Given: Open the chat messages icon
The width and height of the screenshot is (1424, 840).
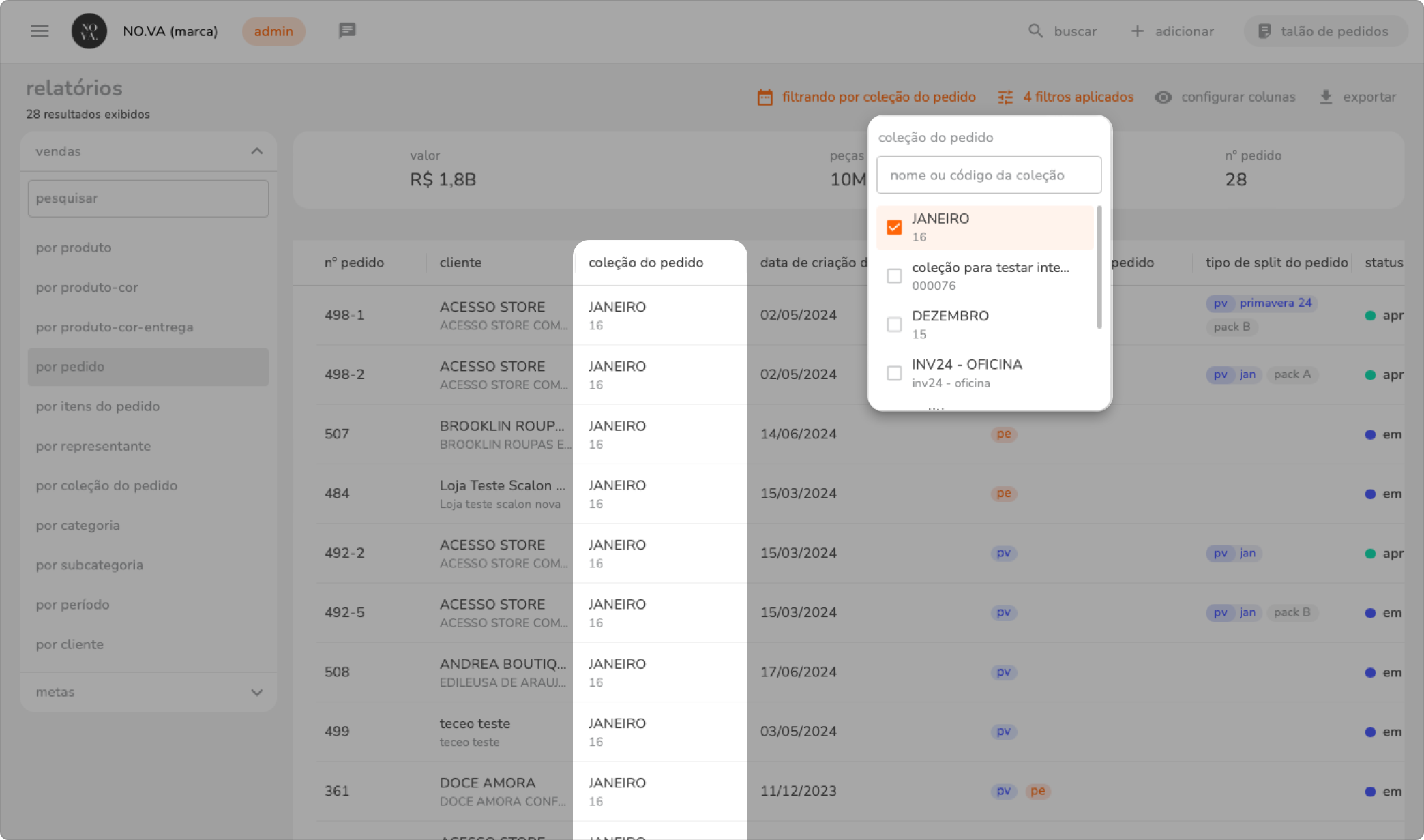Looking at the screenshot, I should [x=347, y=31].
